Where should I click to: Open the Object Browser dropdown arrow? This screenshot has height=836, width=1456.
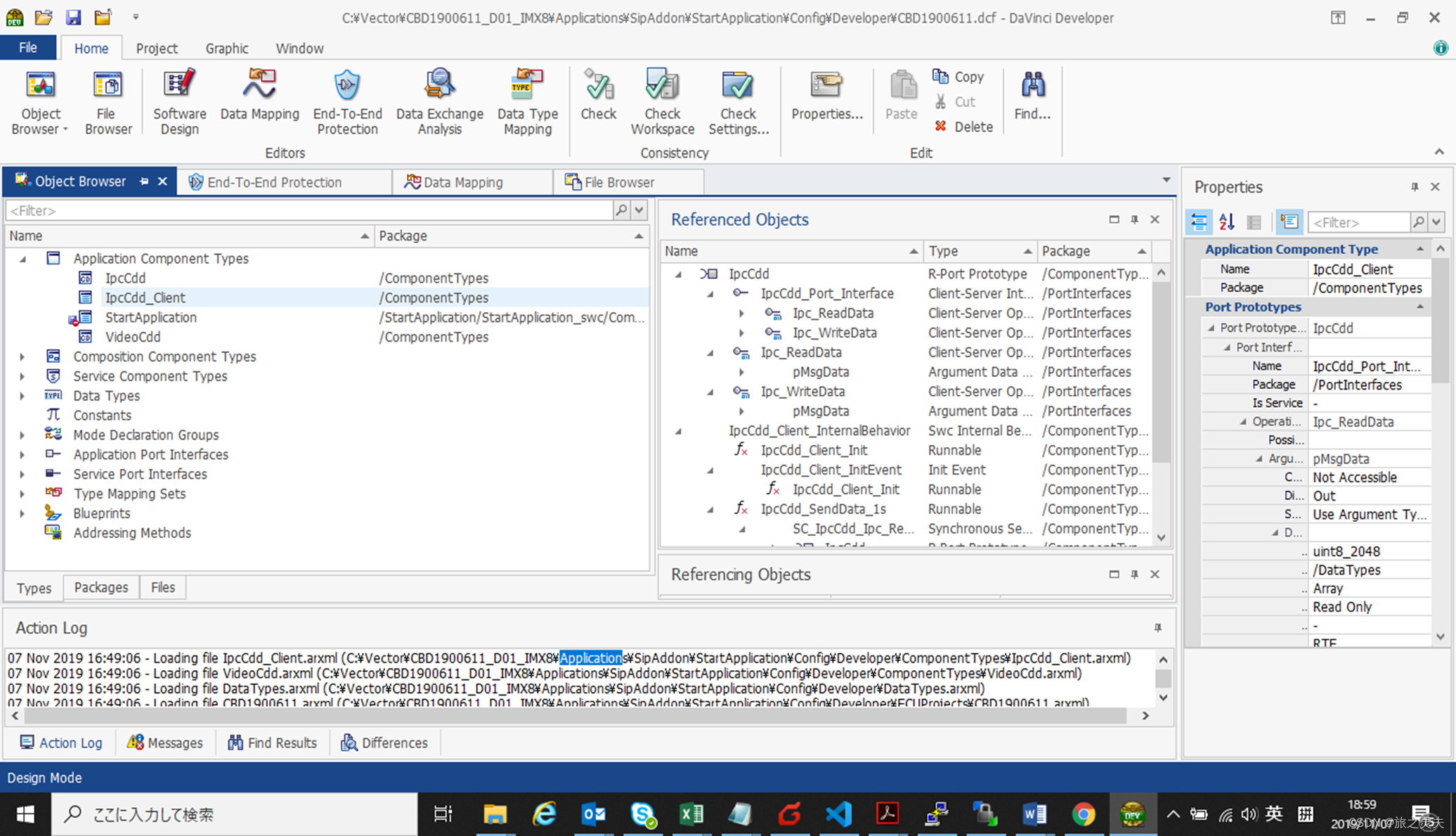pos(65,130)
